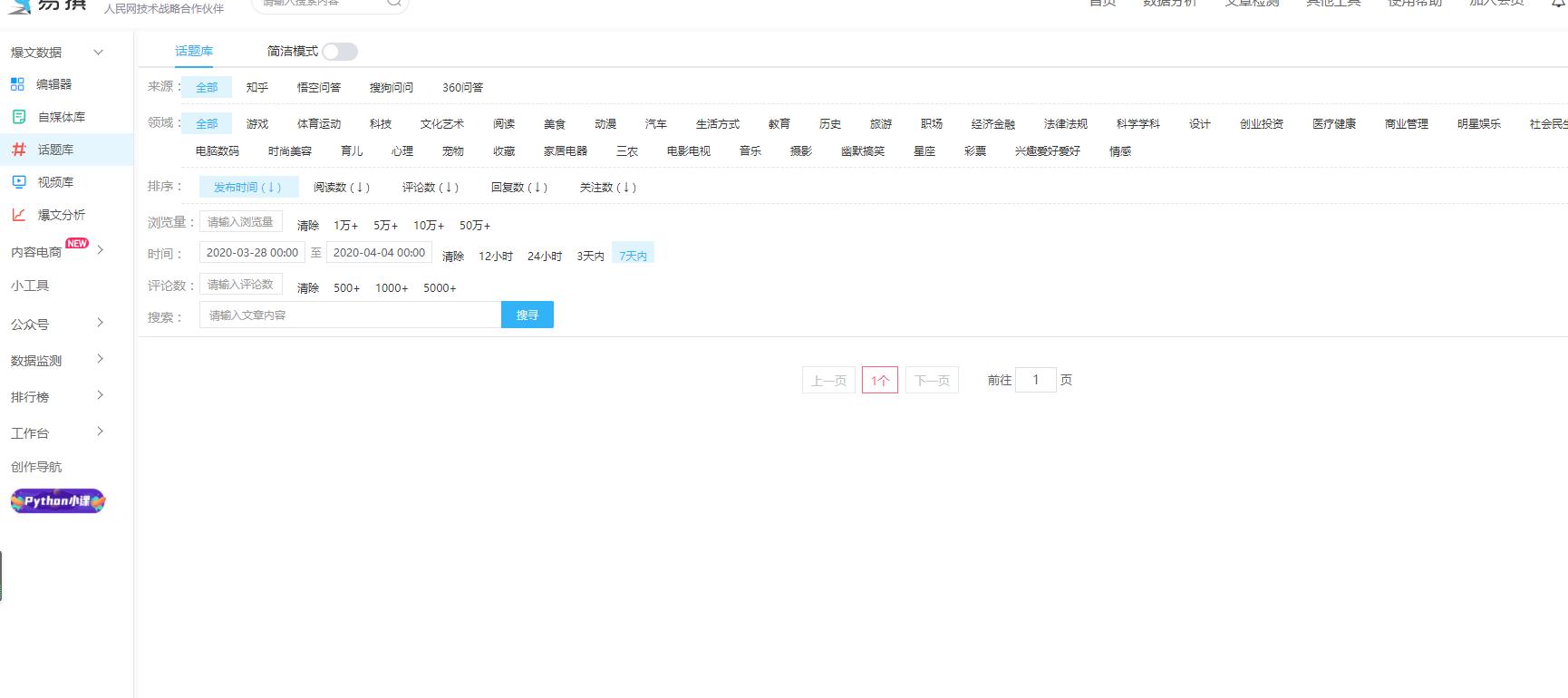This screenshot has height=698, width=1568.
Task: Set comment count filter to 500+
Action: click(x=347, y=288)
